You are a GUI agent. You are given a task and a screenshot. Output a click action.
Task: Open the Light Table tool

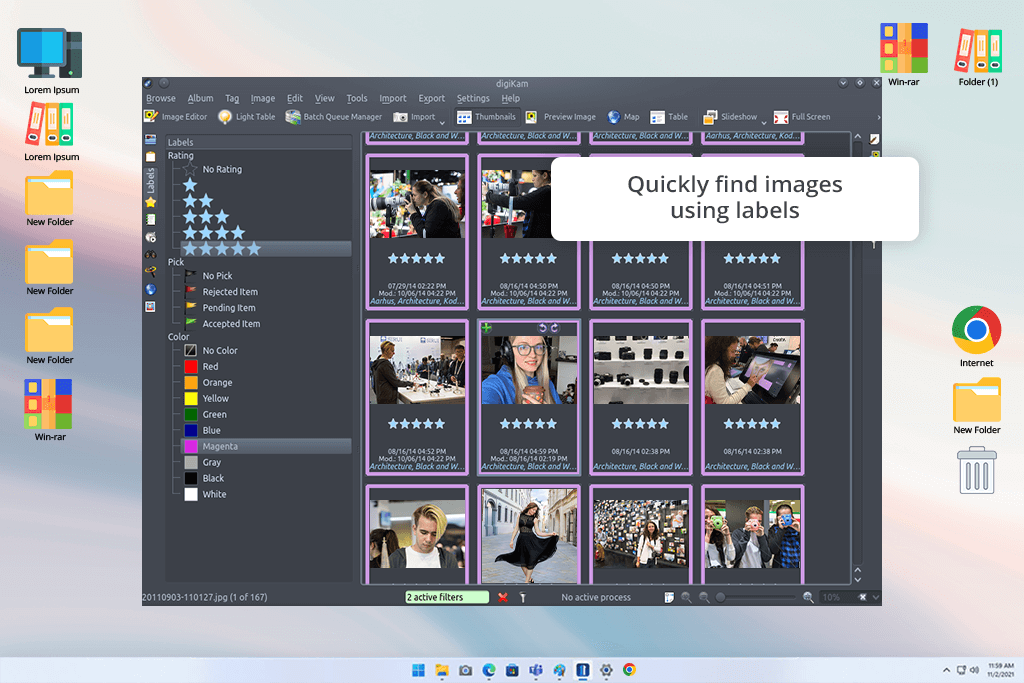click(x=247, y=117)
